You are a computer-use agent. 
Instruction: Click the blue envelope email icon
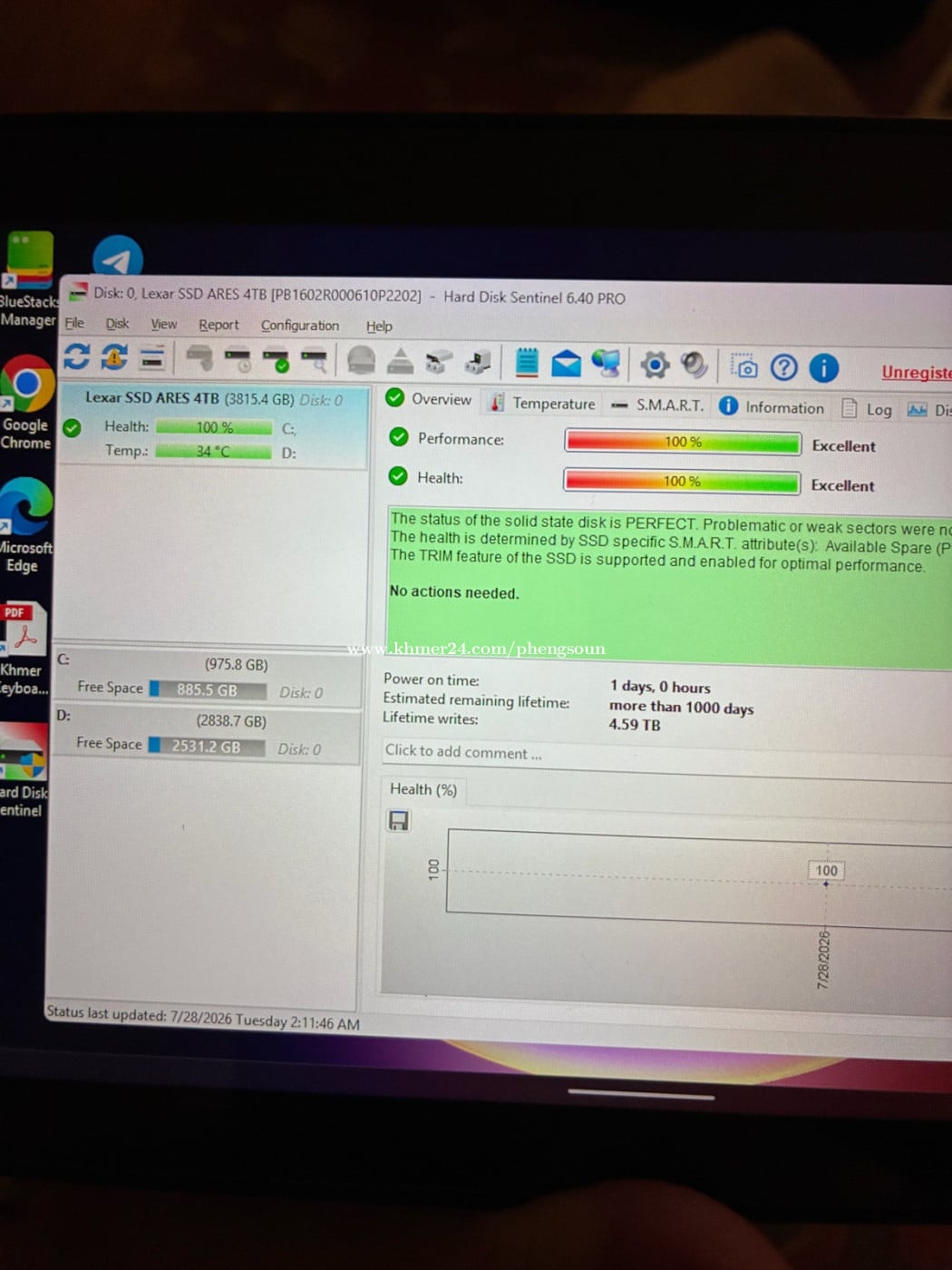(566, 365)
